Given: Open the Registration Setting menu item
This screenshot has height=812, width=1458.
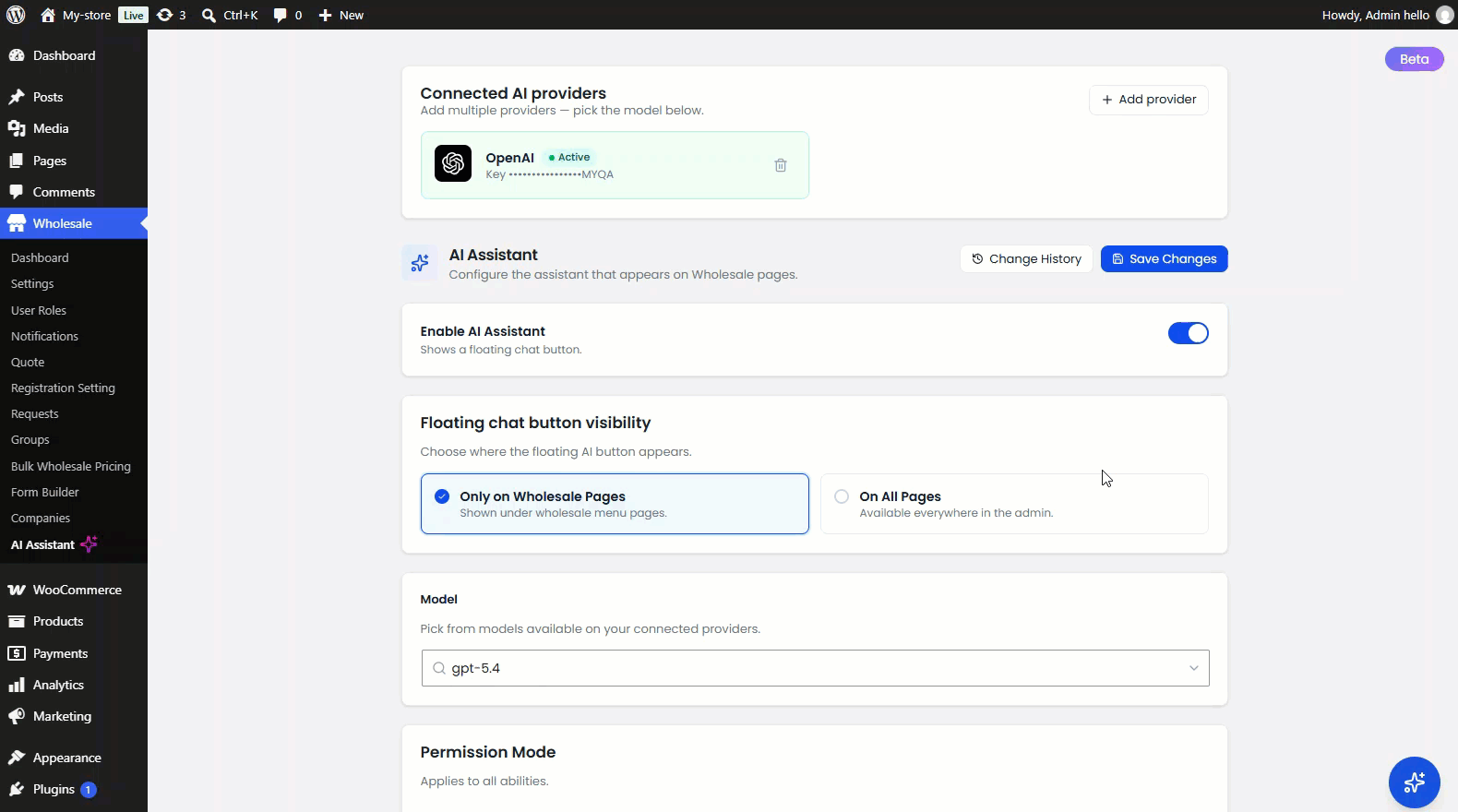Looking at the screenshot, I should [63, 388].
